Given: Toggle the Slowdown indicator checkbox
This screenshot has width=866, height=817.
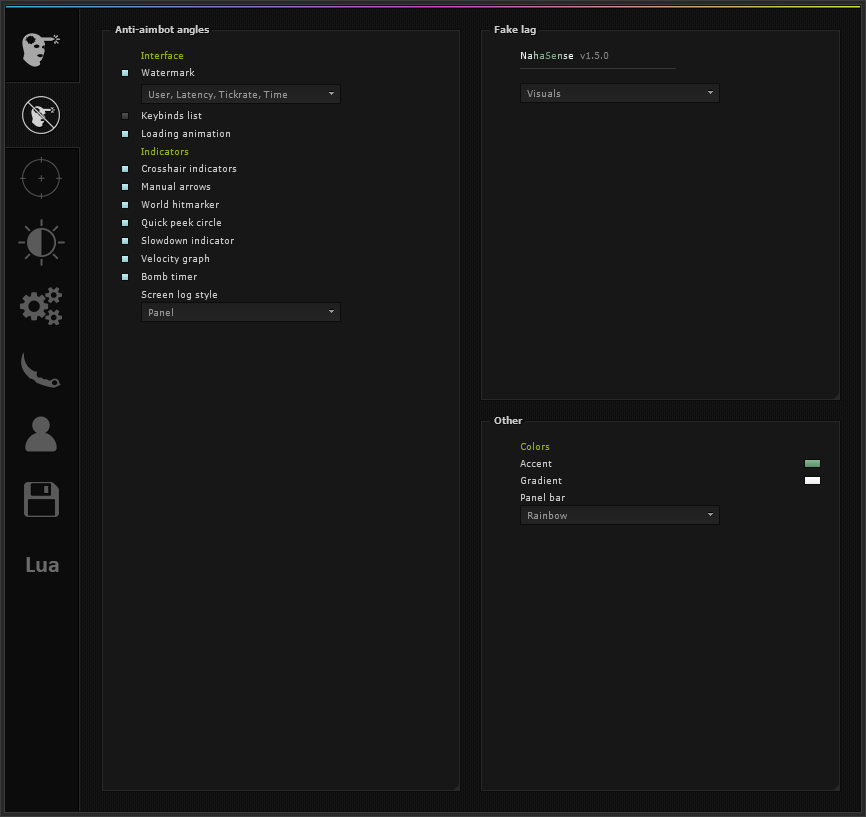Looking at the screenshot, I should click(125, 241).
